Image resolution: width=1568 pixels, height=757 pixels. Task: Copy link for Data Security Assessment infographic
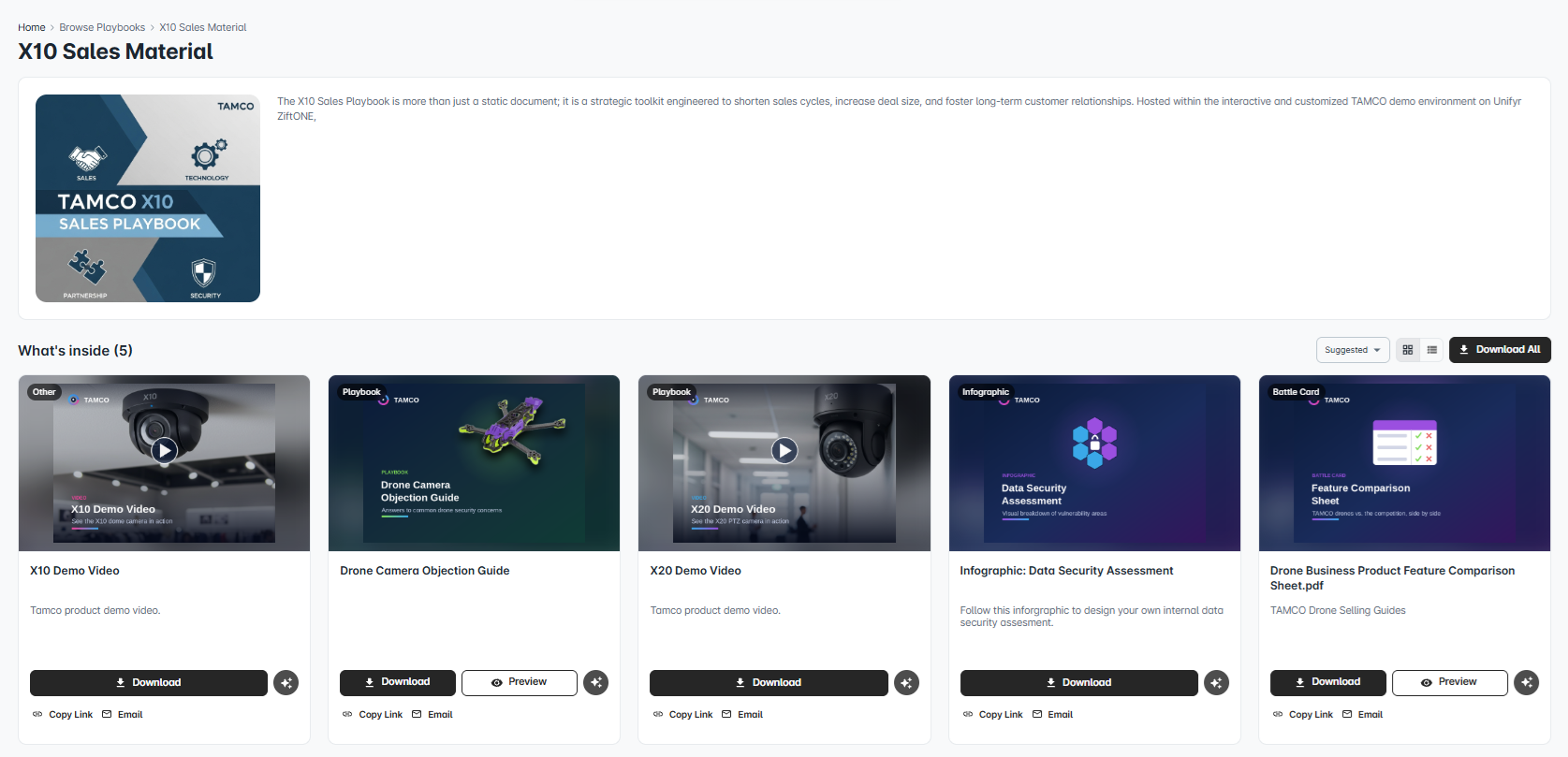pyautogui.click(x=993, y=715)
